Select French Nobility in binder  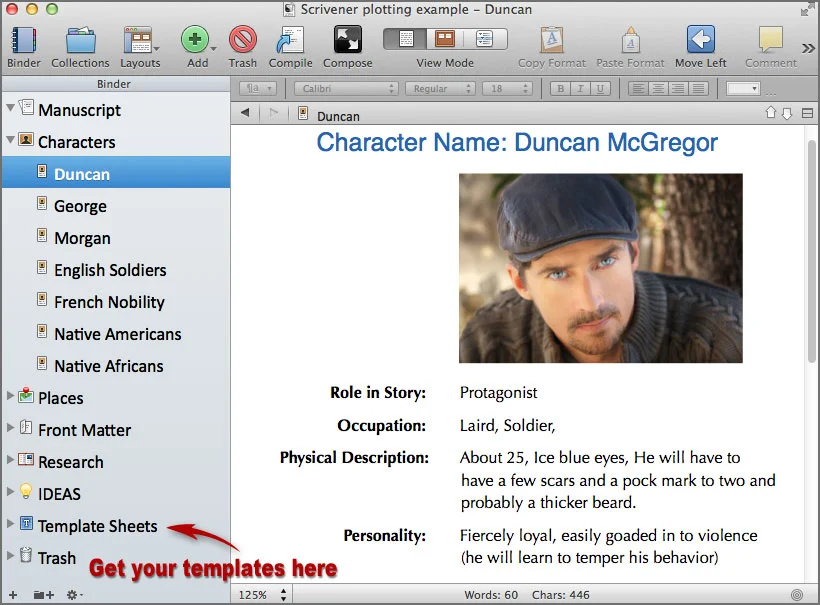pyautogui.click(x=116, y=301)
